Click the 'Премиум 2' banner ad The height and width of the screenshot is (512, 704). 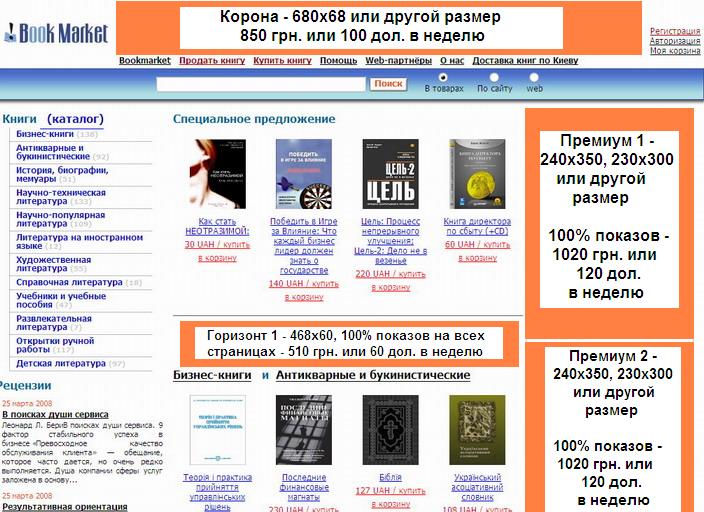[x=609, y=427]
